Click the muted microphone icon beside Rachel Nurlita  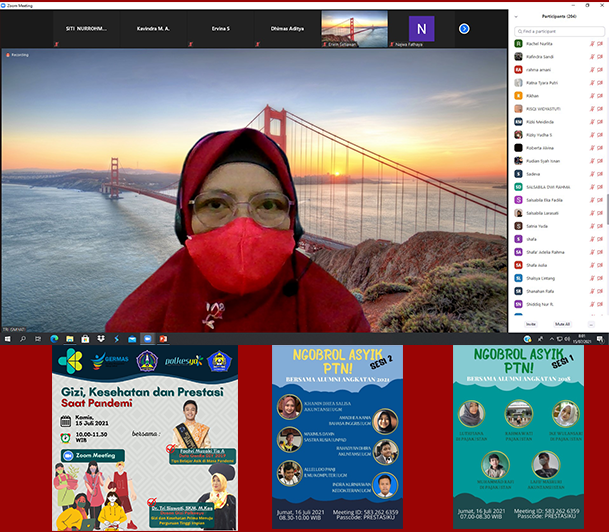(591, 45)
